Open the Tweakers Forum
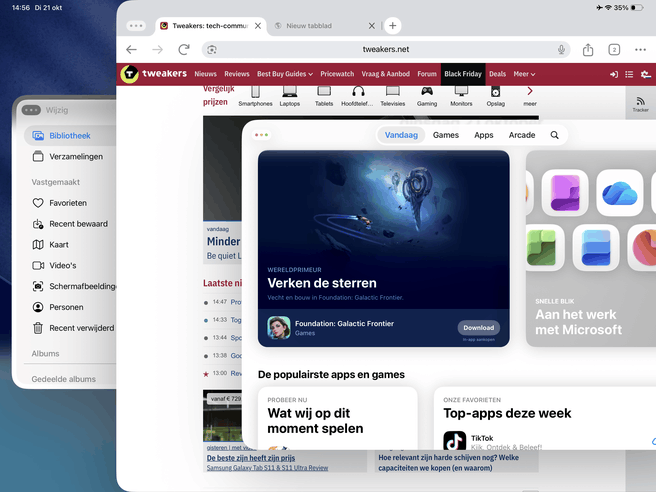This screenshot has width=656, height=492. [x=427, y=74]
